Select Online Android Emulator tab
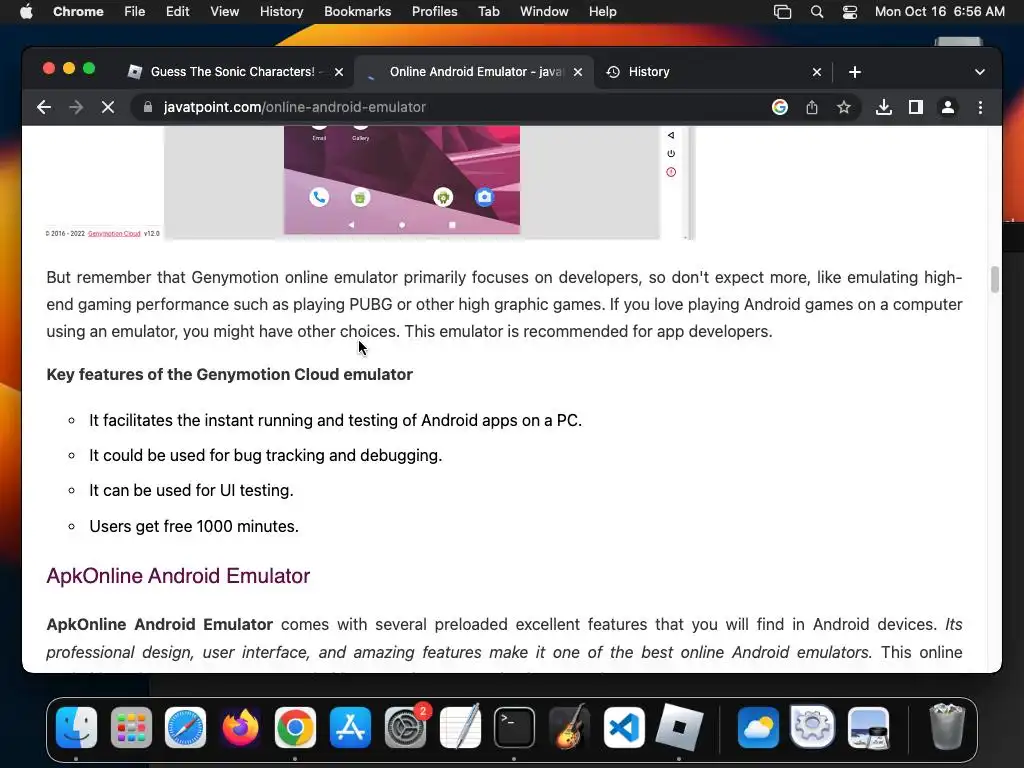The image size is (1024, 768). pos(474,72)
